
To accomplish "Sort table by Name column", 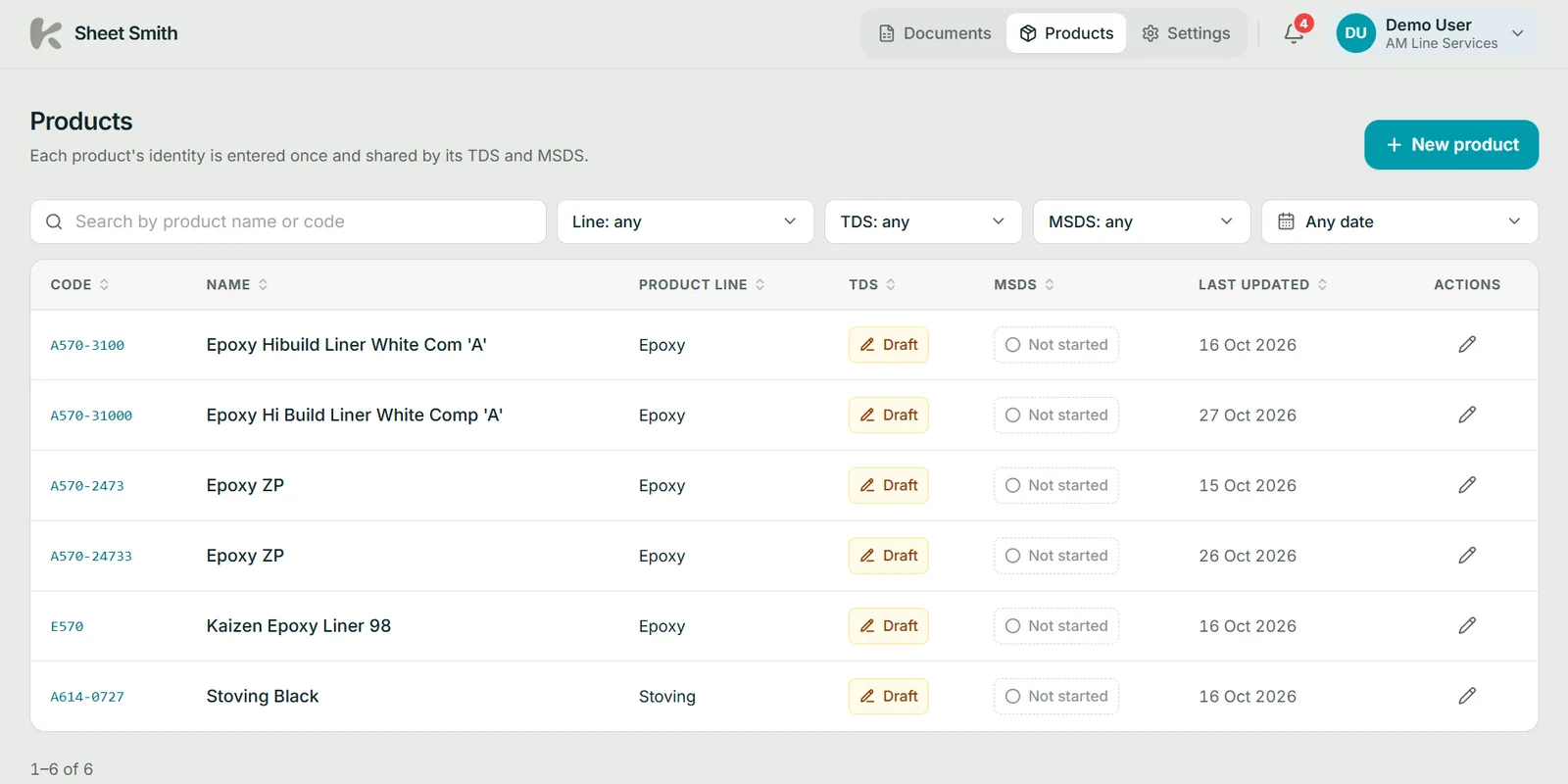I will click(x=237, y=285).
